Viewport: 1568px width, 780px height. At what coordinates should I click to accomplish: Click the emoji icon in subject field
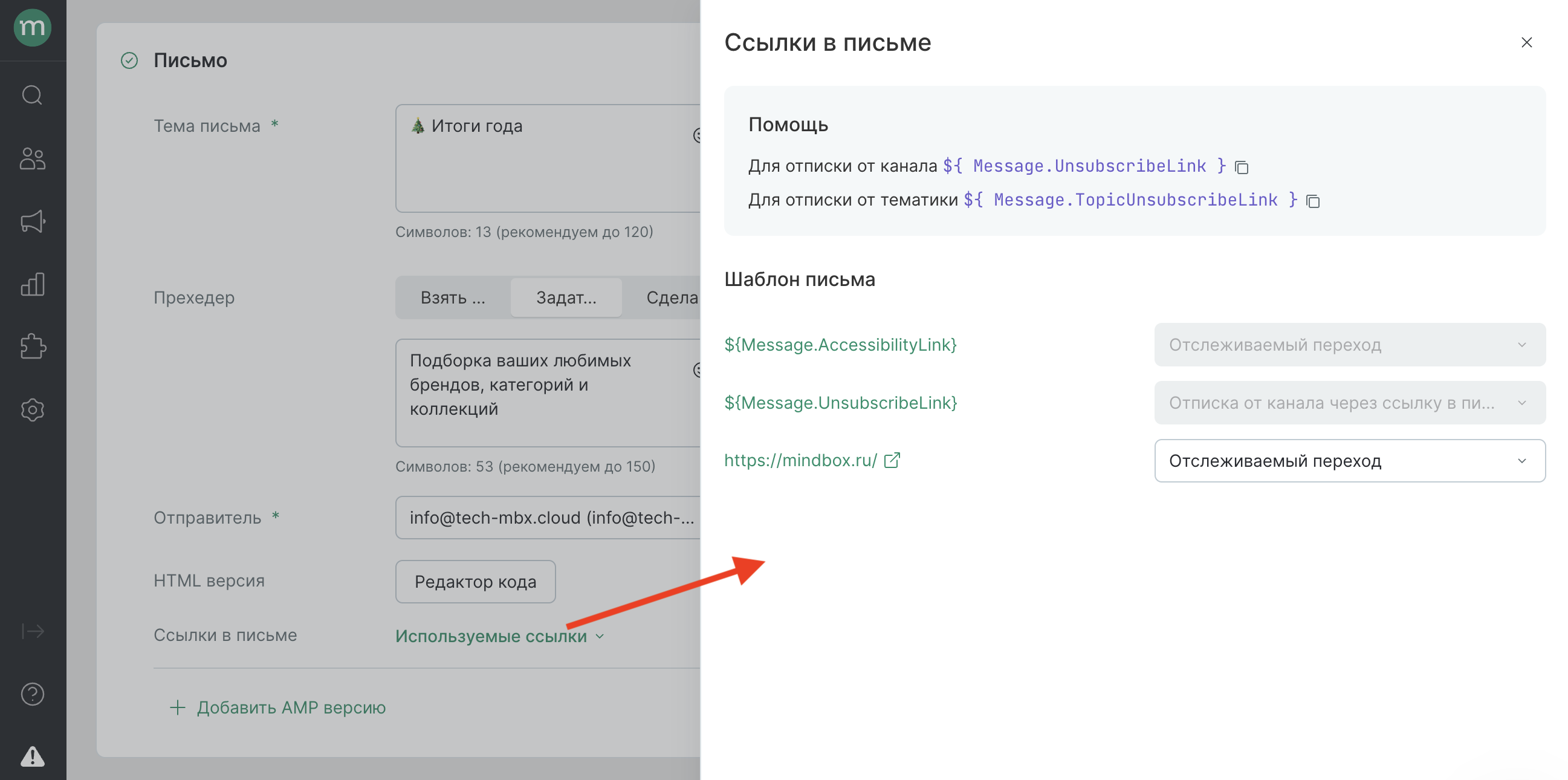(697, 135)
